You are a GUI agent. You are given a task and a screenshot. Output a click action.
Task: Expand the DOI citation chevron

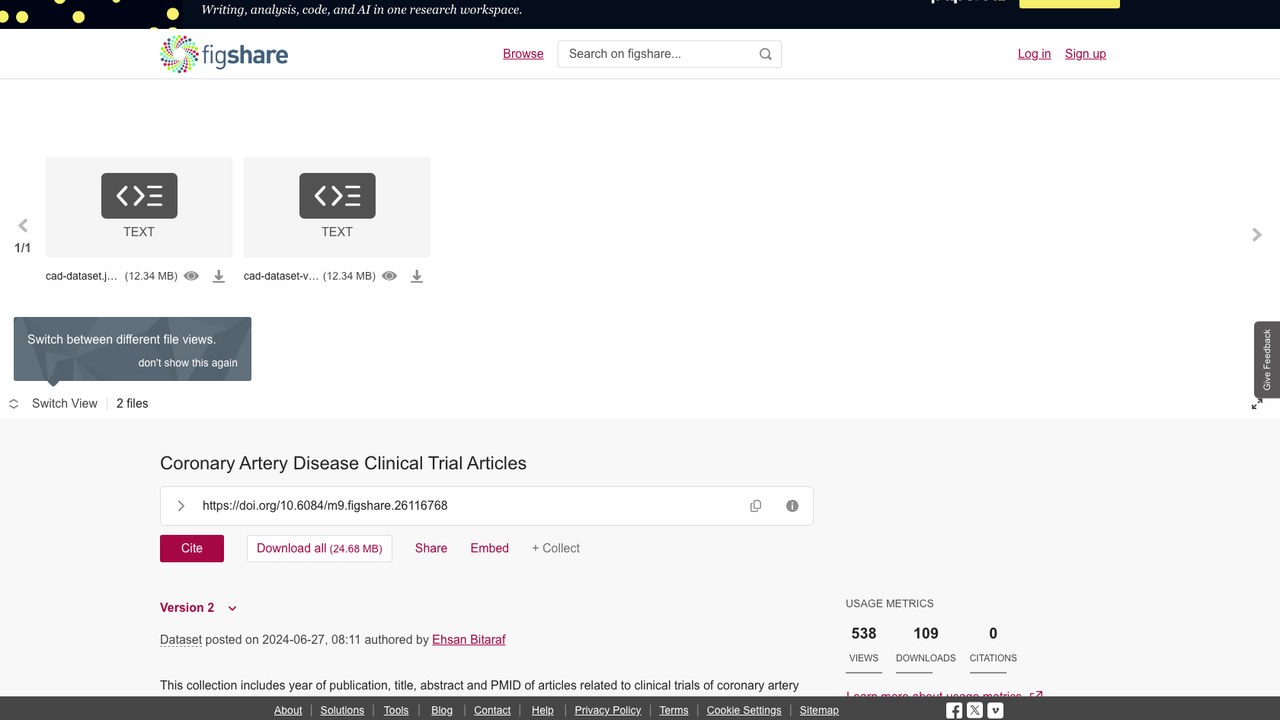[x=181, y=506]
